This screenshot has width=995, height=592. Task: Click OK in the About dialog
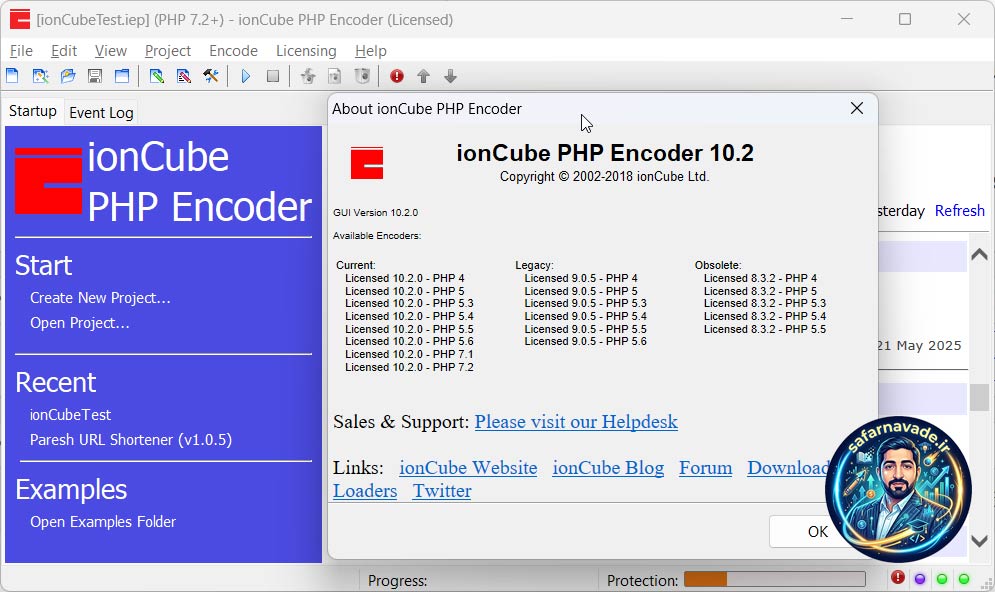point(817,531)
